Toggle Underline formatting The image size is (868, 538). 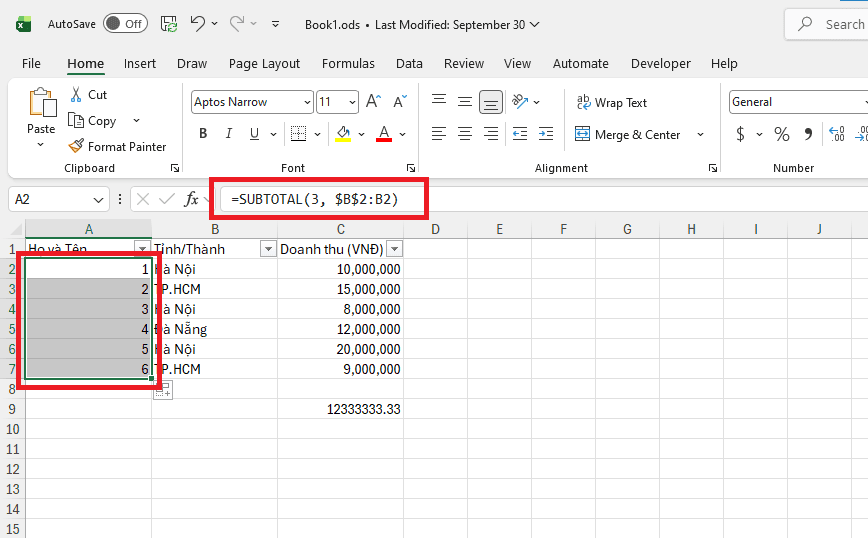(x=254, y=133)
